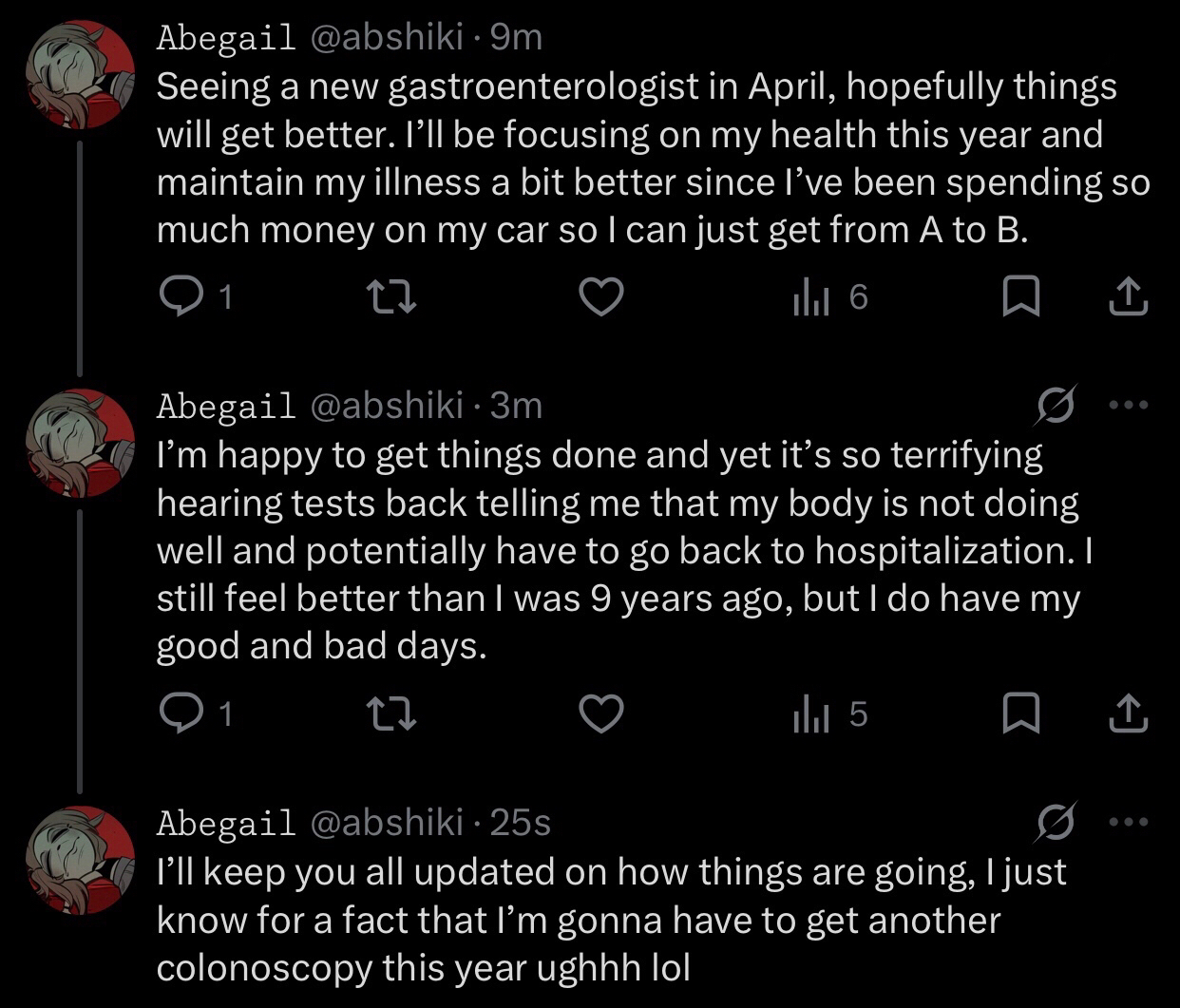This screenshot has height=1008, width=1180.
Task: Repost the gastroenterologist in April tweet
Action: pos(390,298)
